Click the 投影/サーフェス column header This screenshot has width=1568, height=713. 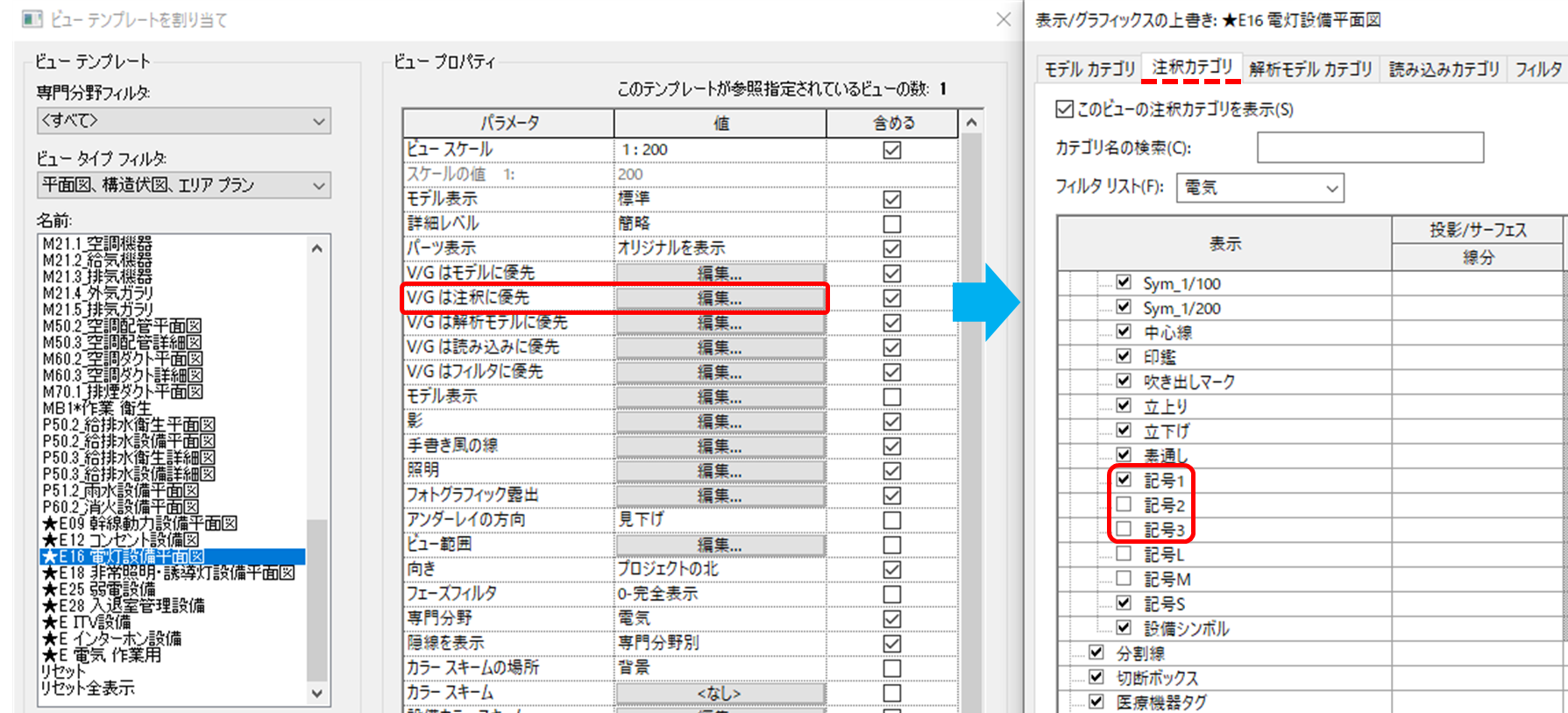tap(1478, 230)
